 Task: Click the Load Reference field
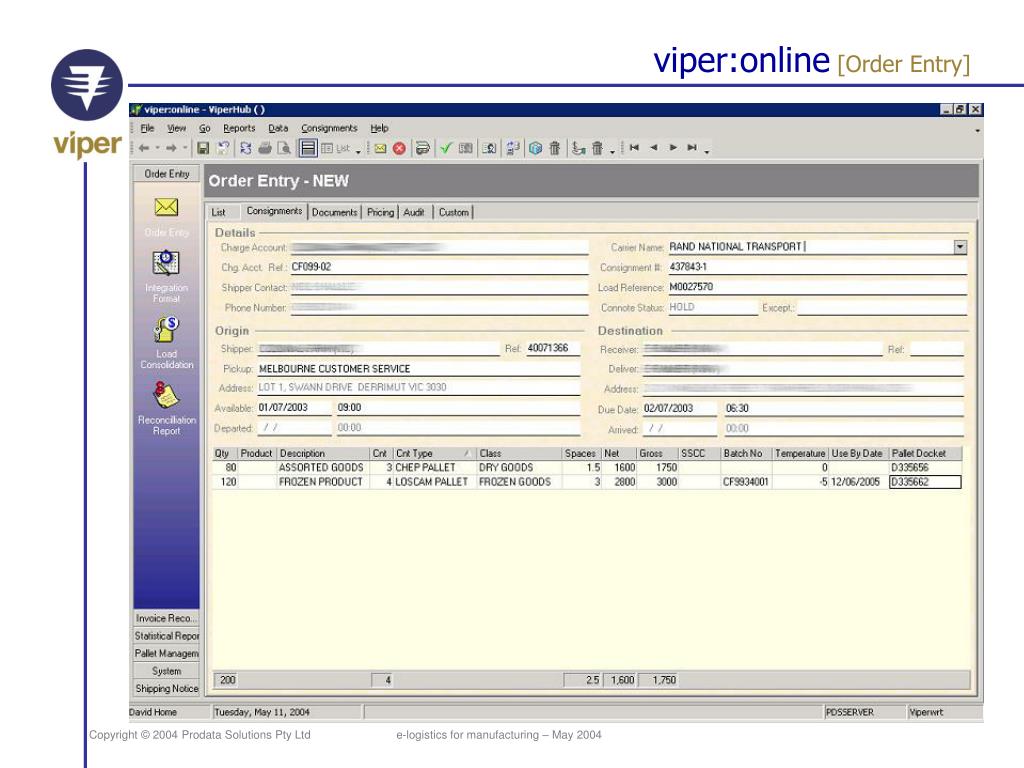click(817, 287)
